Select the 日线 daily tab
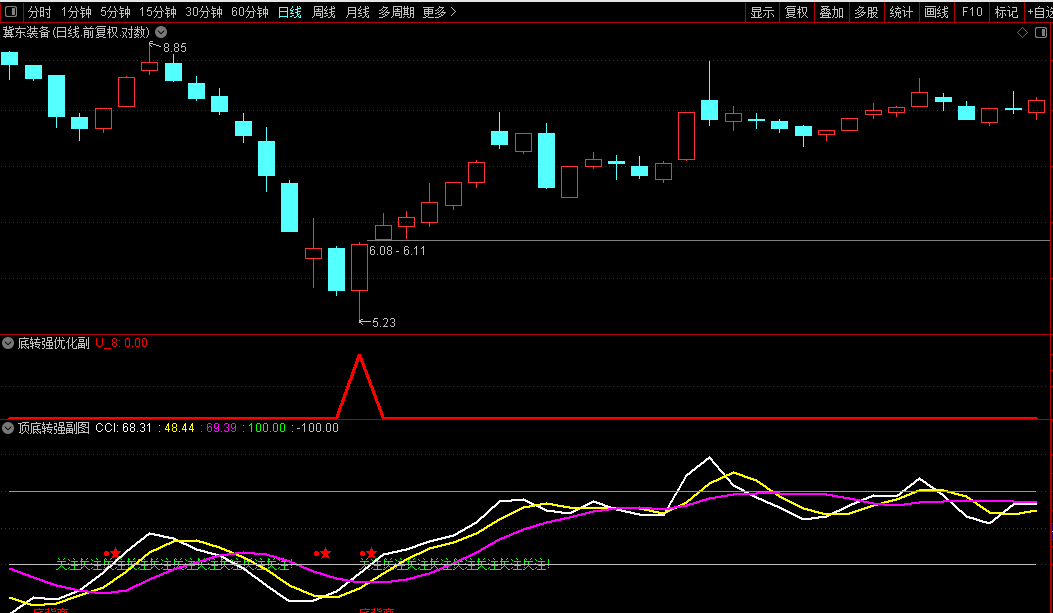The height and width of the screenshot is (613, 1053). coord(289,12)
